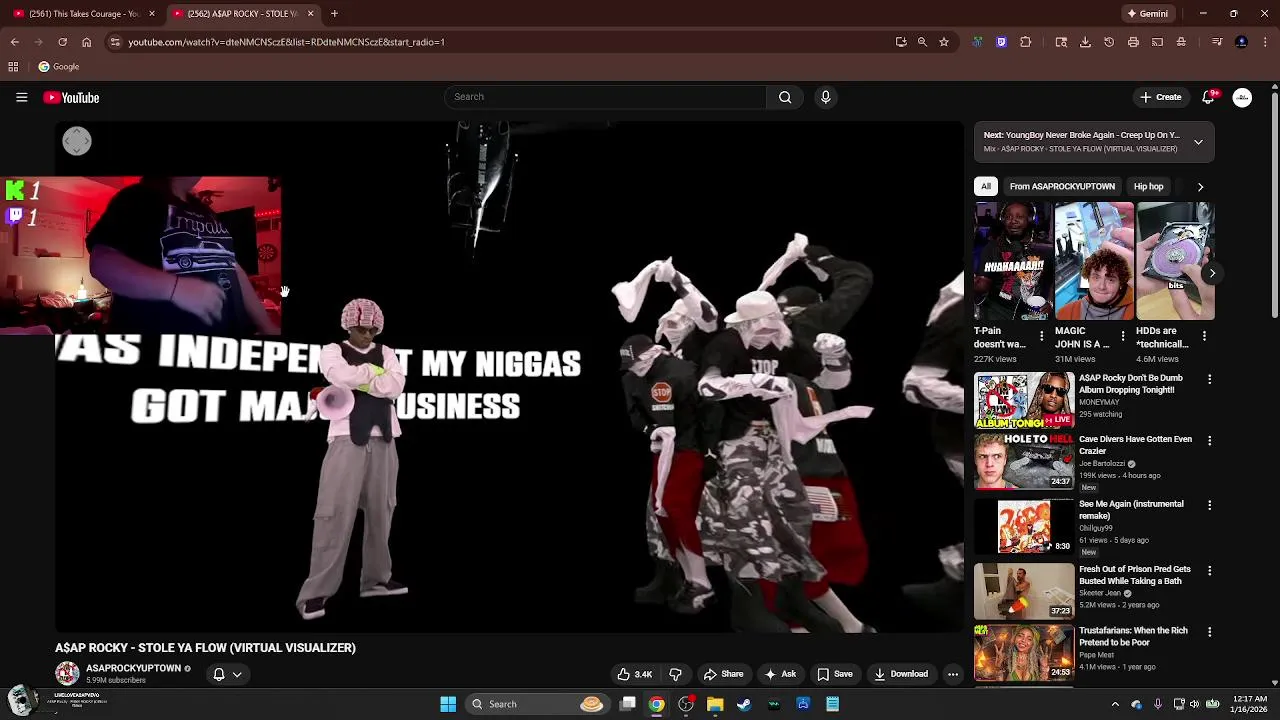Open the YouTube notifications bell
1280x720 pixels.
(x=1208, y=97)
